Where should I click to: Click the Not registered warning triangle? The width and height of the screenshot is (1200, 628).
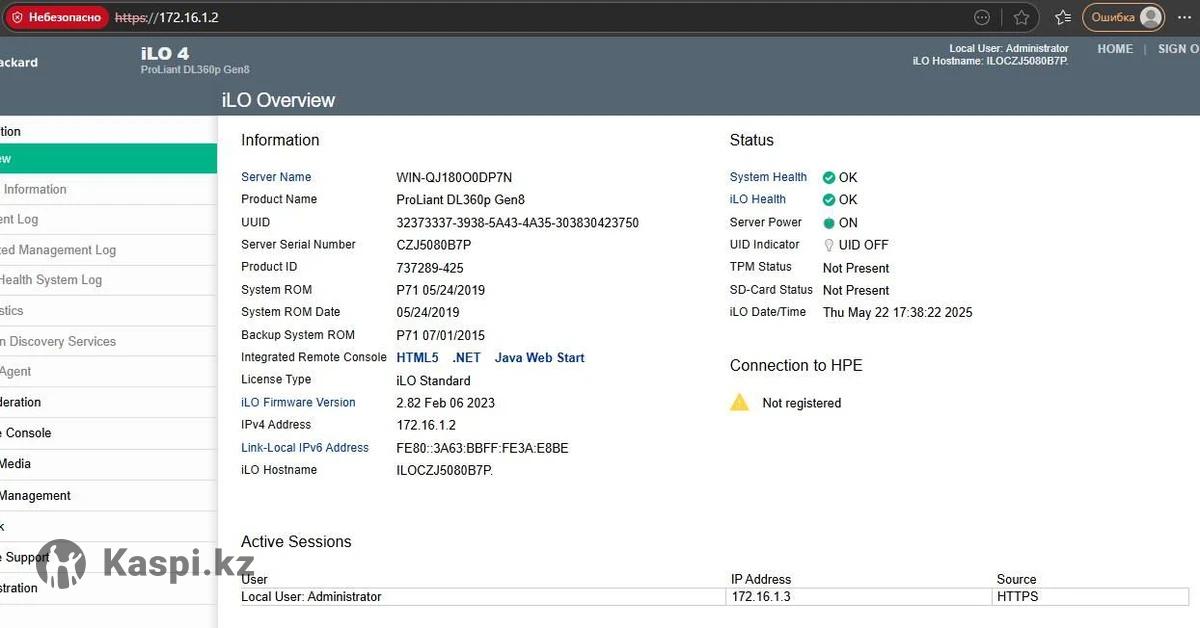click(739, 402)
